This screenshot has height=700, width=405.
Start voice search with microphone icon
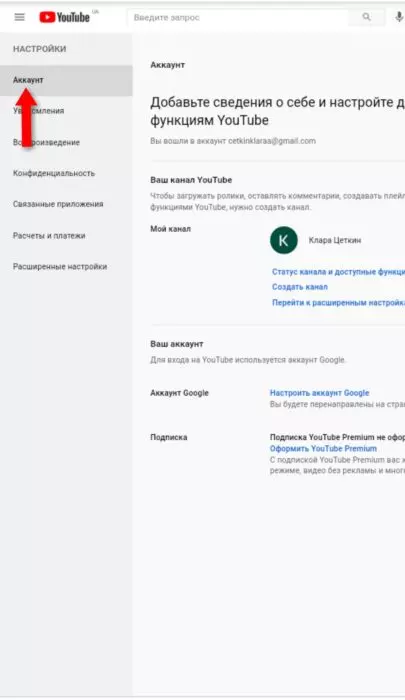pyautogui.click(x=399, y=17)
